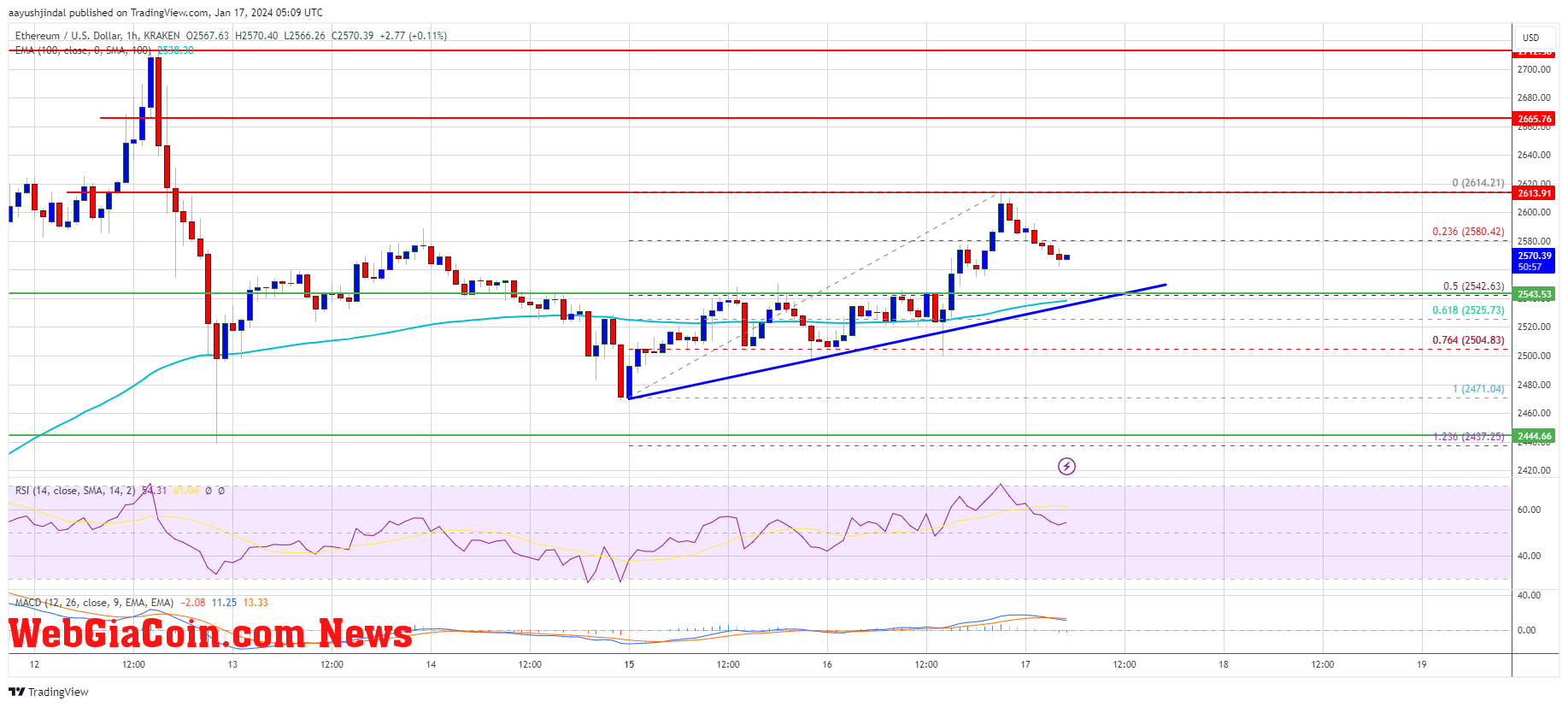The image size is (1568, 707).
Task: Click the MACD value 13.33 in legend
Action: pyautogui.click(x=255, y=603)
